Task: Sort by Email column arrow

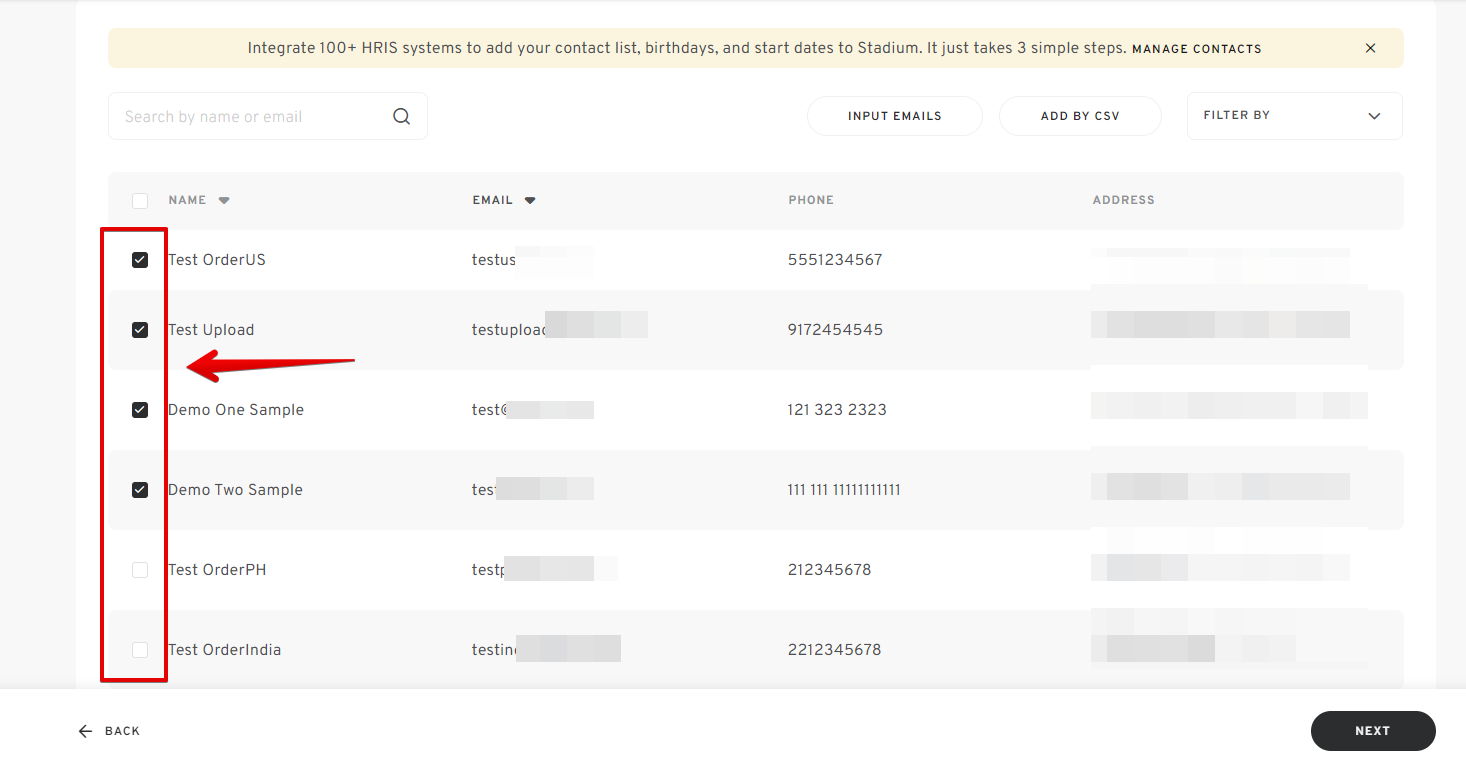Action: [530, 201]
